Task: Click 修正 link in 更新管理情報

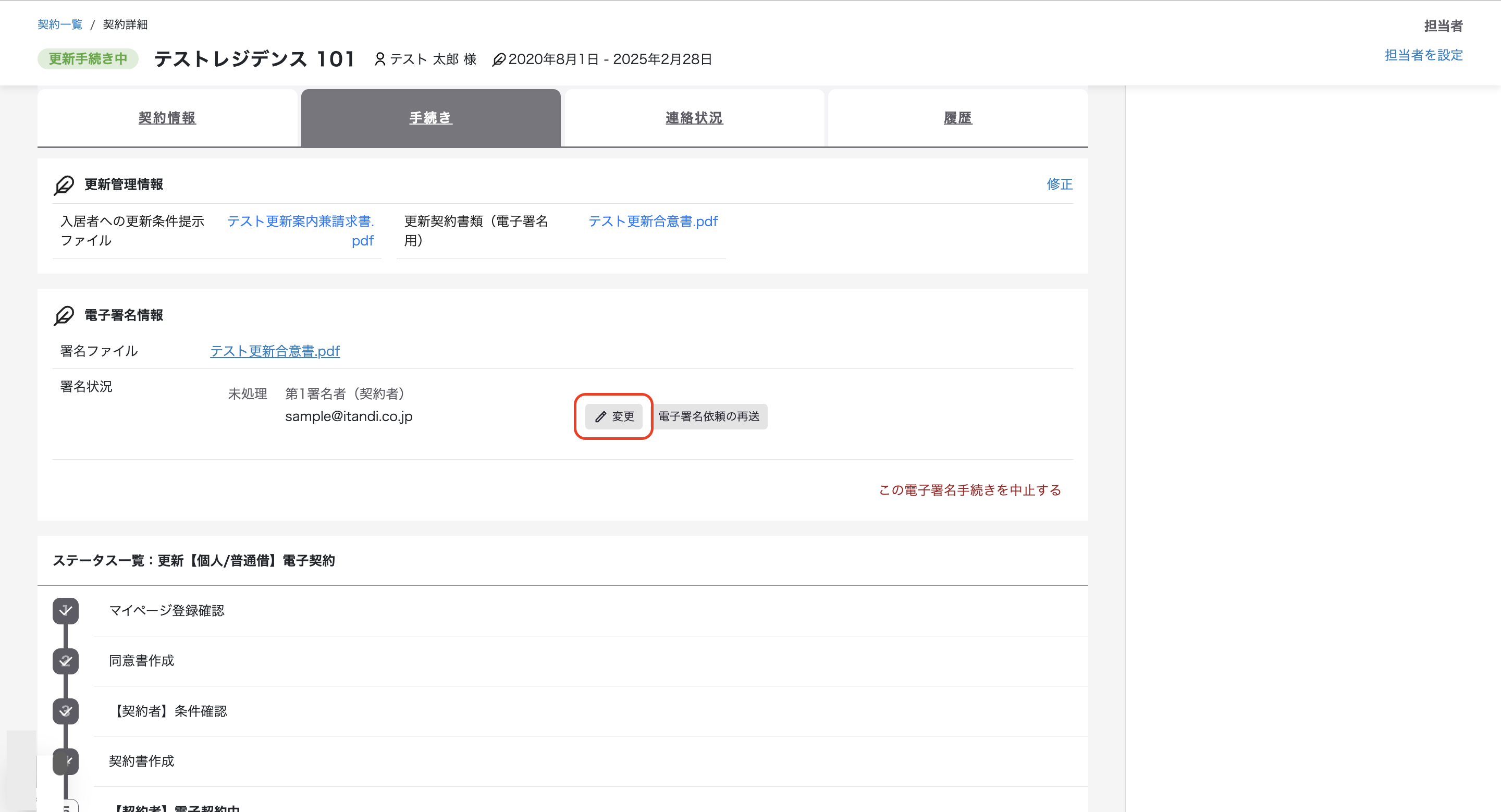Action: pos(1060,184)
